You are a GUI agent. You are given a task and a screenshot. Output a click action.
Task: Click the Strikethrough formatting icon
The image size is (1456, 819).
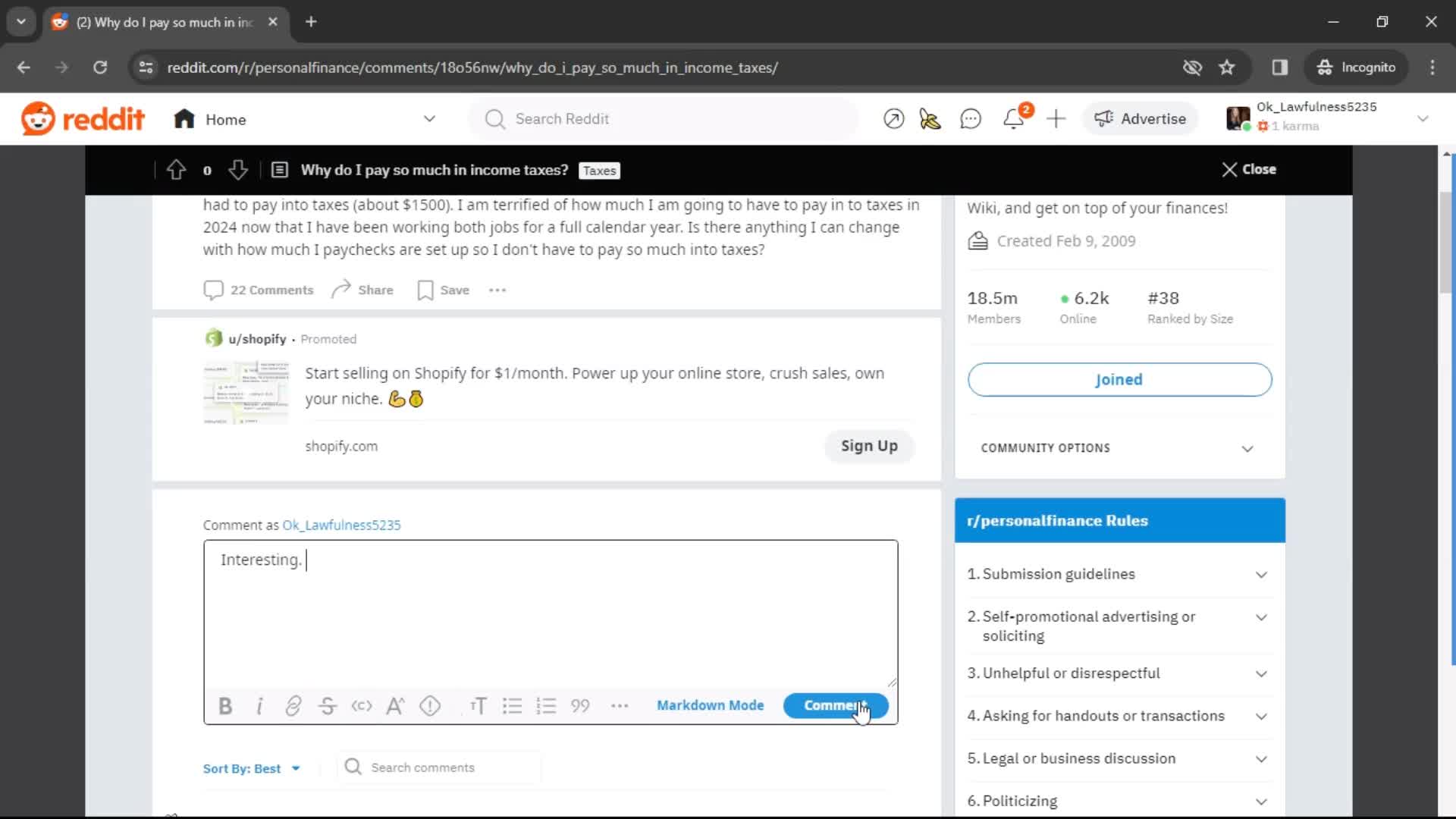(327, 705)
